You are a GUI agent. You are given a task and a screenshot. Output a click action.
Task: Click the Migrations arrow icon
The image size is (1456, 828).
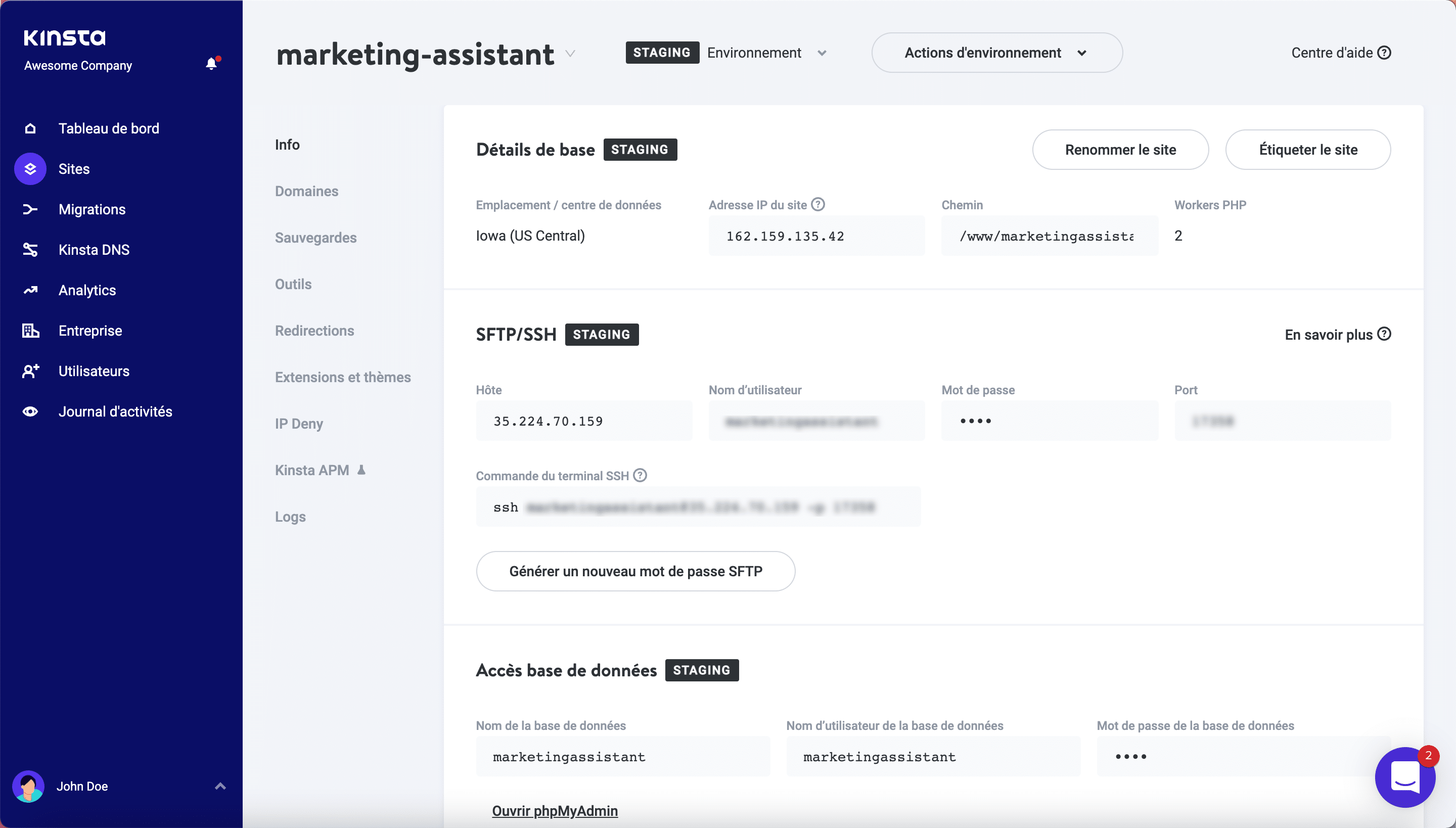[30, 209]
